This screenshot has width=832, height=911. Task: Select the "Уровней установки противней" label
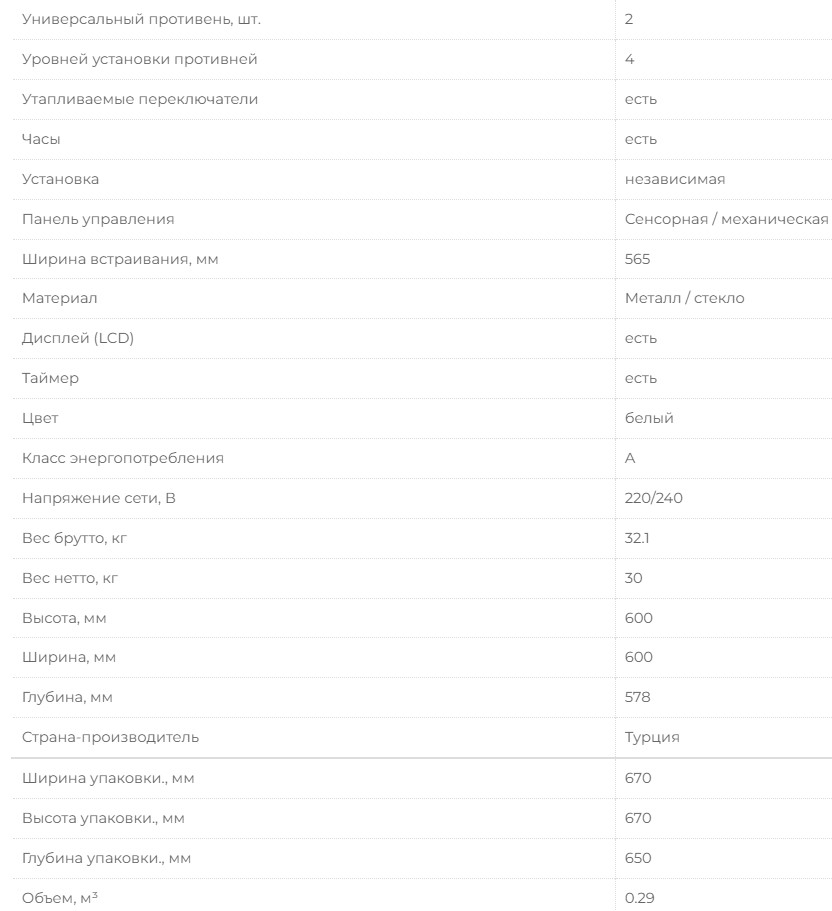[139, 59]
